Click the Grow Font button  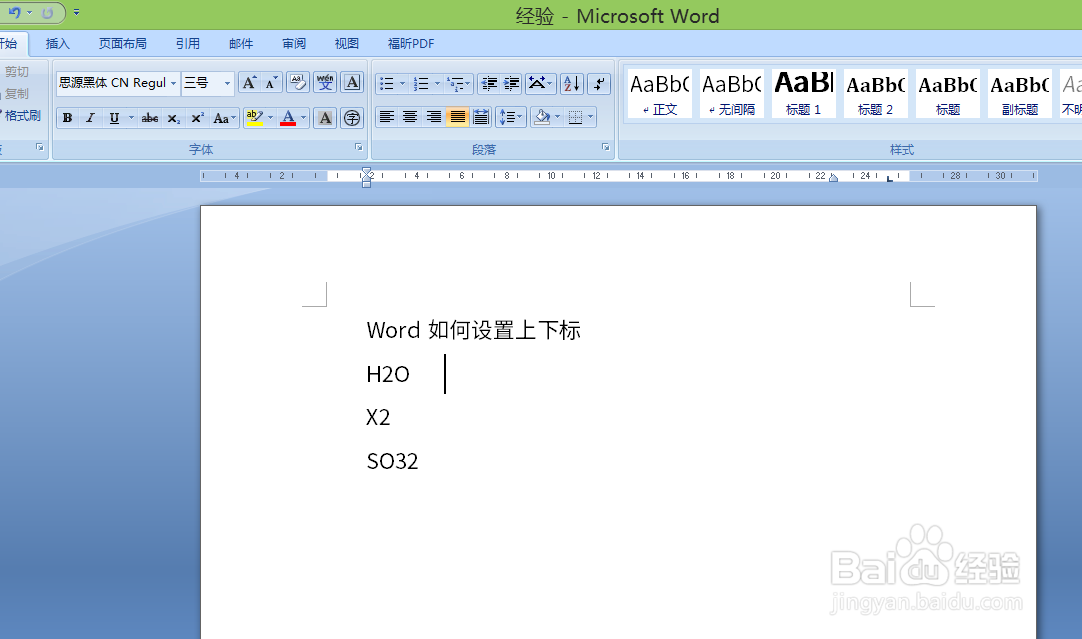click(x=249, y=83)
